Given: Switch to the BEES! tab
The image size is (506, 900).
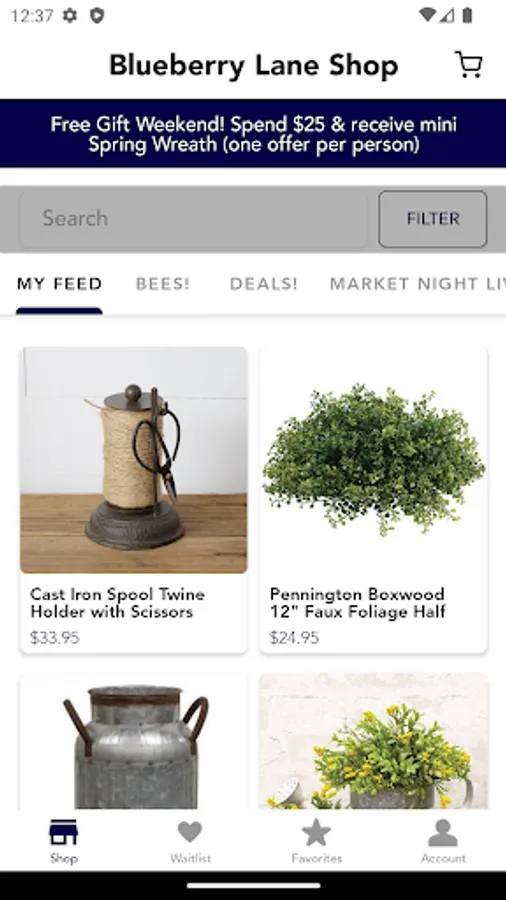Looking at the screenshot, I should pos(163,284).
